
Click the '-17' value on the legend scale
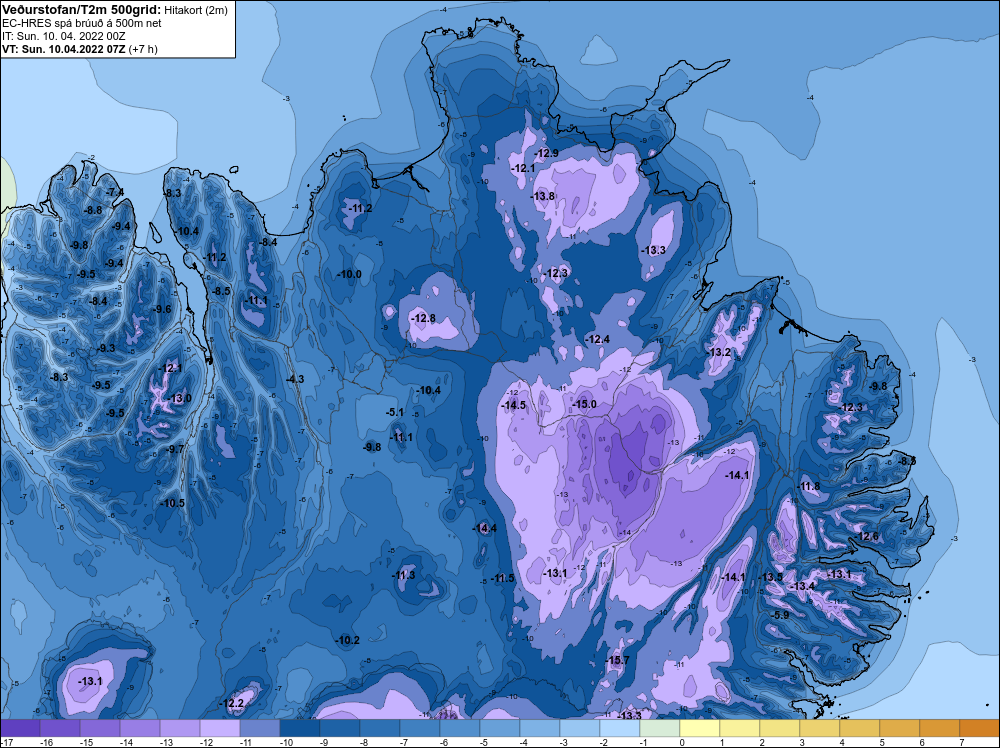(x=6, y=742)
